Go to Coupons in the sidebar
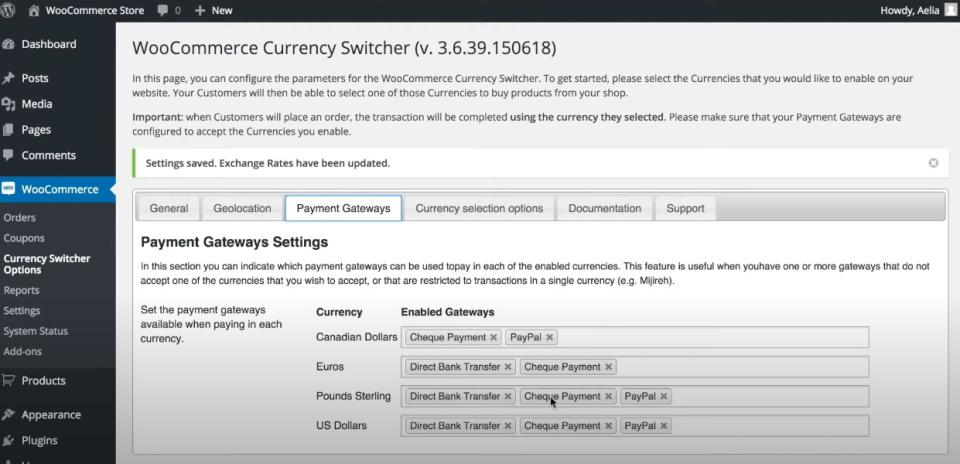 point(24,238)
